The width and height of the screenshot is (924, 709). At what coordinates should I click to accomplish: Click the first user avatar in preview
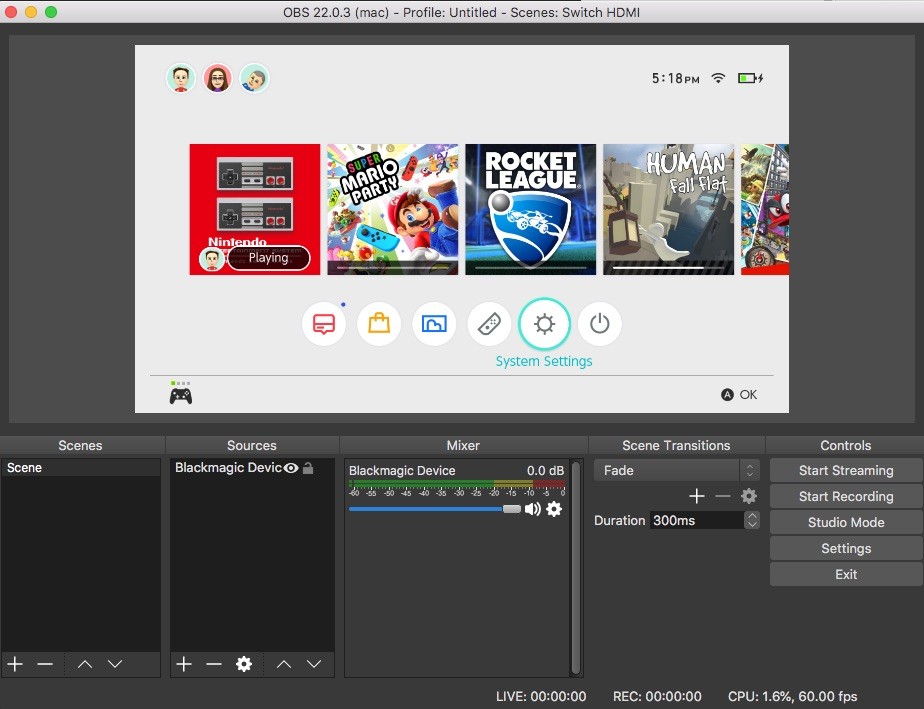pyautogui.click(x=181, y=78)
